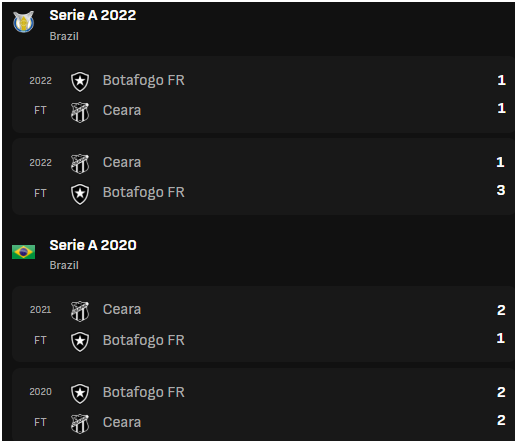
Task: Click the 2021 date label of Ceara match
Action: 41,310
